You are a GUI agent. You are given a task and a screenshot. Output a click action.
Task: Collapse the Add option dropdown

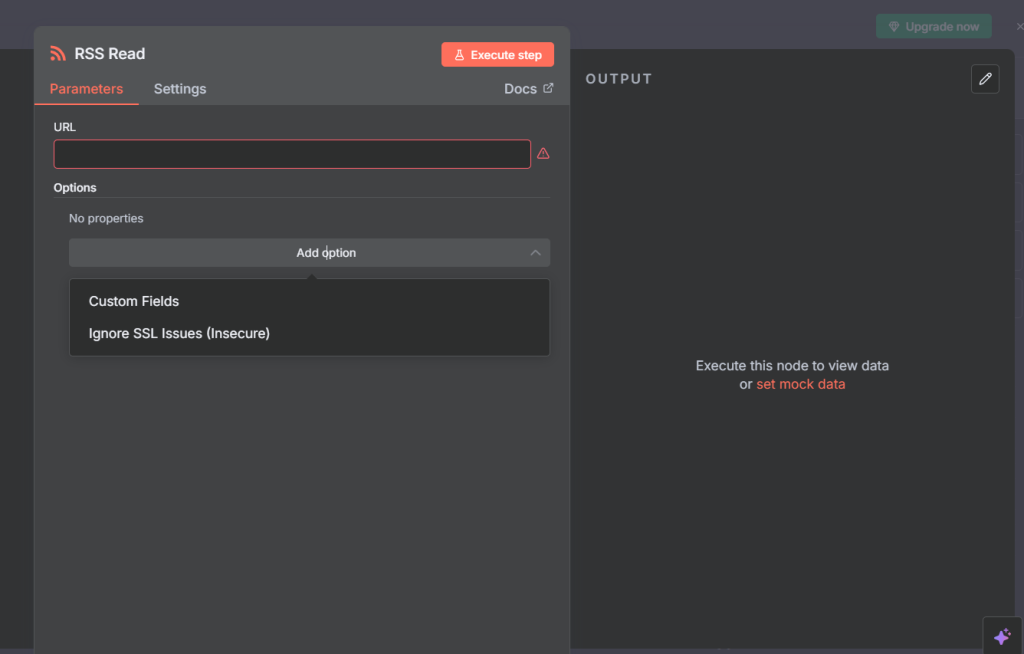(309, 253)
